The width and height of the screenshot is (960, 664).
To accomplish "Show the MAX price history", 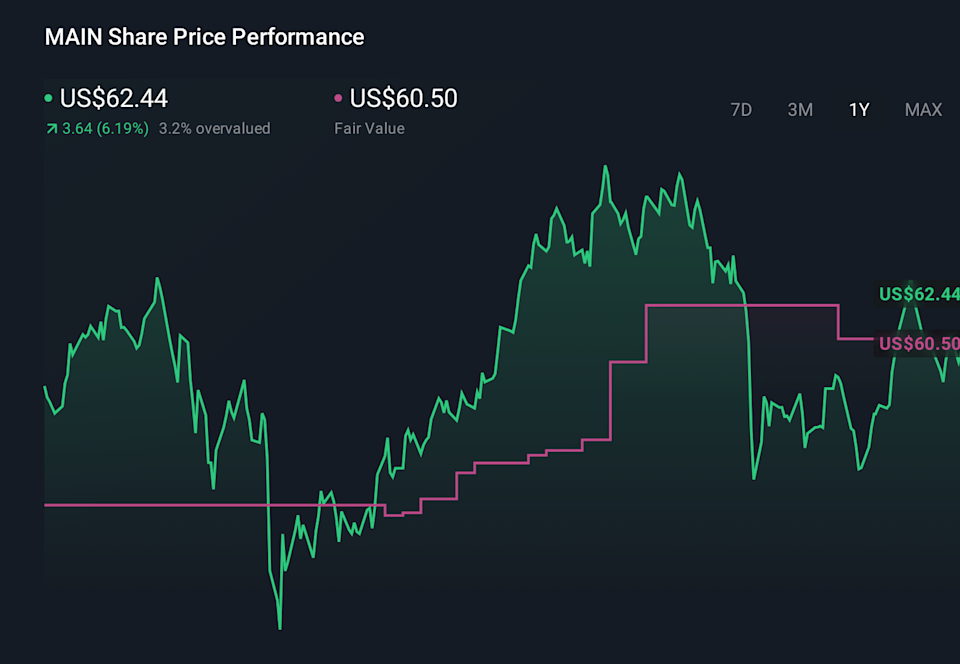I will point(923,110).
